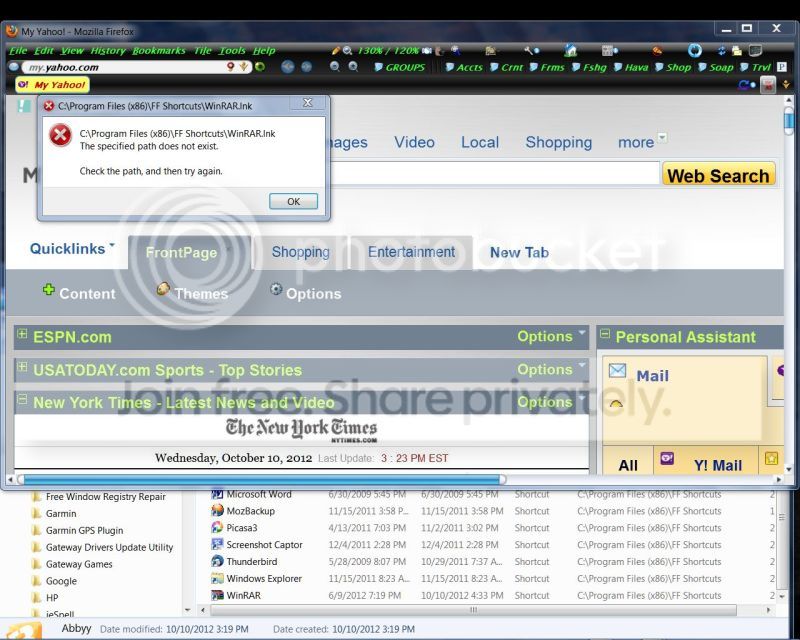800x640 pixels.
Task: Open the Tools menu
Action: (232, 51)
